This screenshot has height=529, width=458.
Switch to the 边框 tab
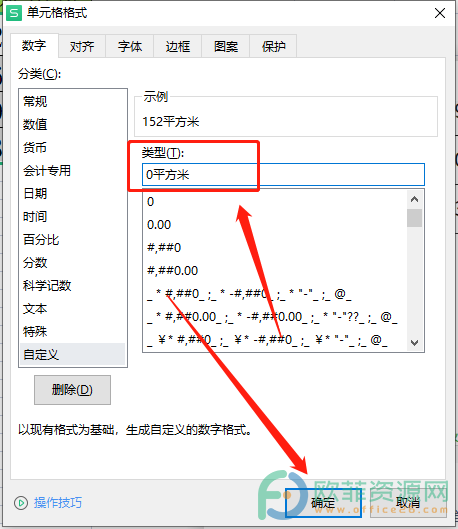(178, 46)
